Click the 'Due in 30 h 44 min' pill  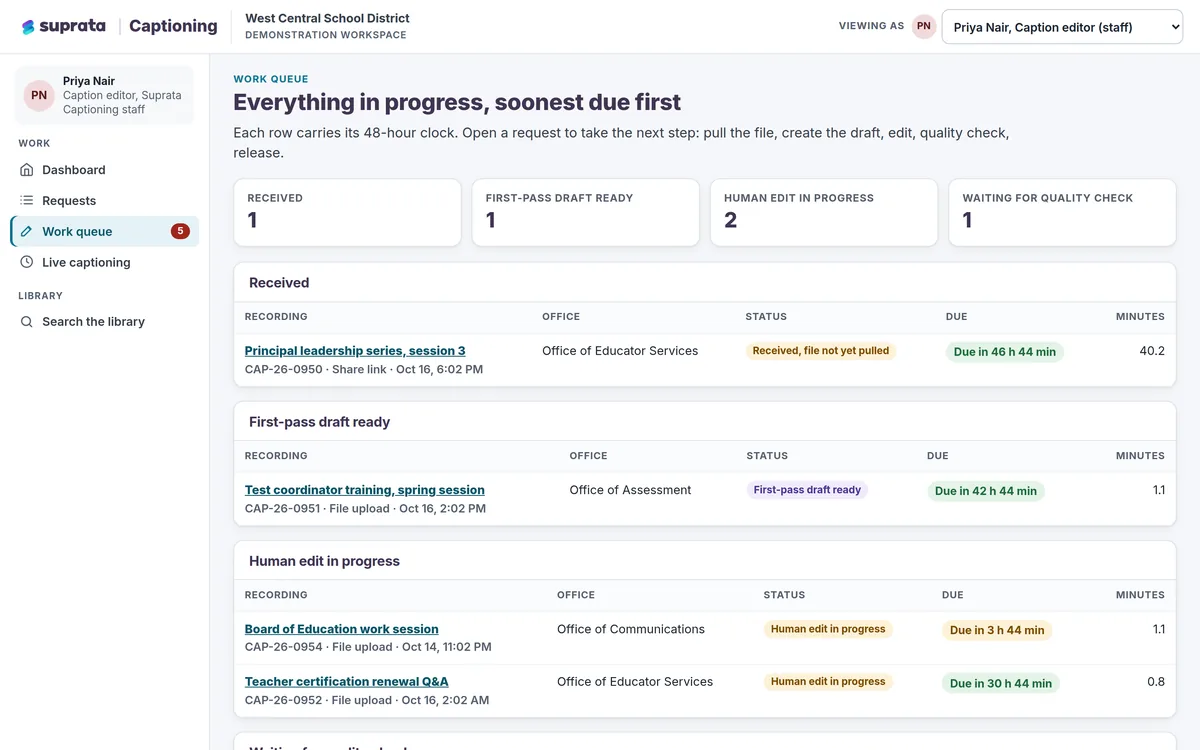point(1001,683)
